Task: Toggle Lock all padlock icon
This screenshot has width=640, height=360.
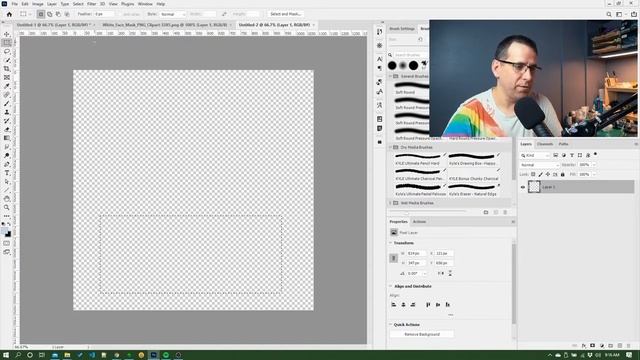Action: click(x=562, y=174)
